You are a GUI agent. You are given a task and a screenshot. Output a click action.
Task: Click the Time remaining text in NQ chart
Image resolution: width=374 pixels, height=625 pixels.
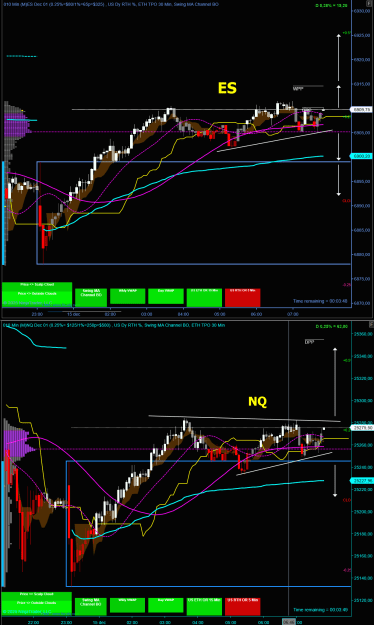(320, 610)
